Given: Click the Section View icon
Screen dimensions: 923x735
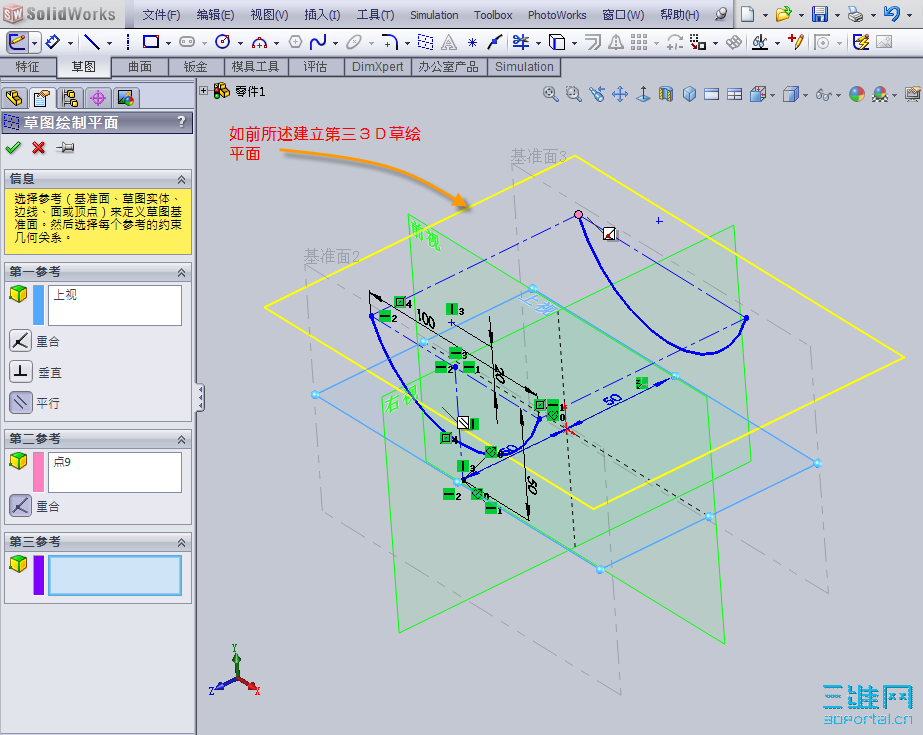Looking at the screenshot, I should (666, 94).
